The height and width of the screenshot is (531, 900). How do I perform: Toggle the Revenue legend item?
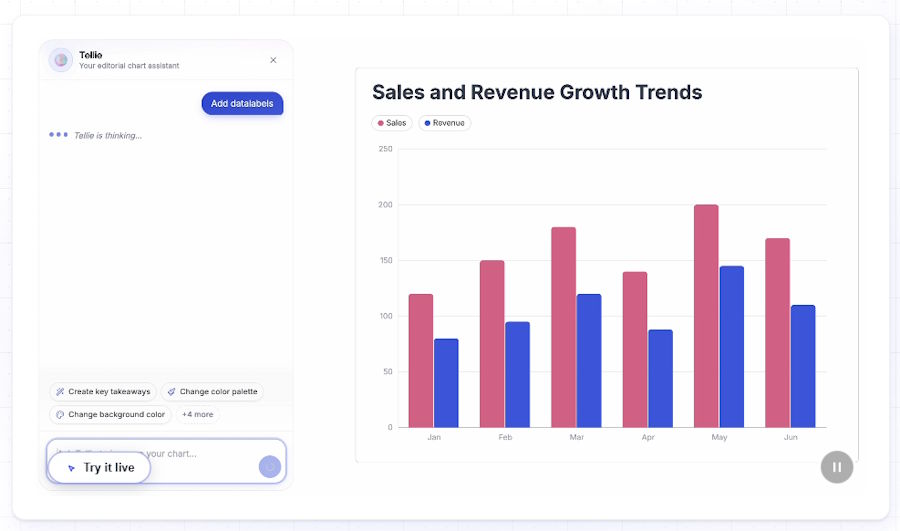[x=445, y=123]
